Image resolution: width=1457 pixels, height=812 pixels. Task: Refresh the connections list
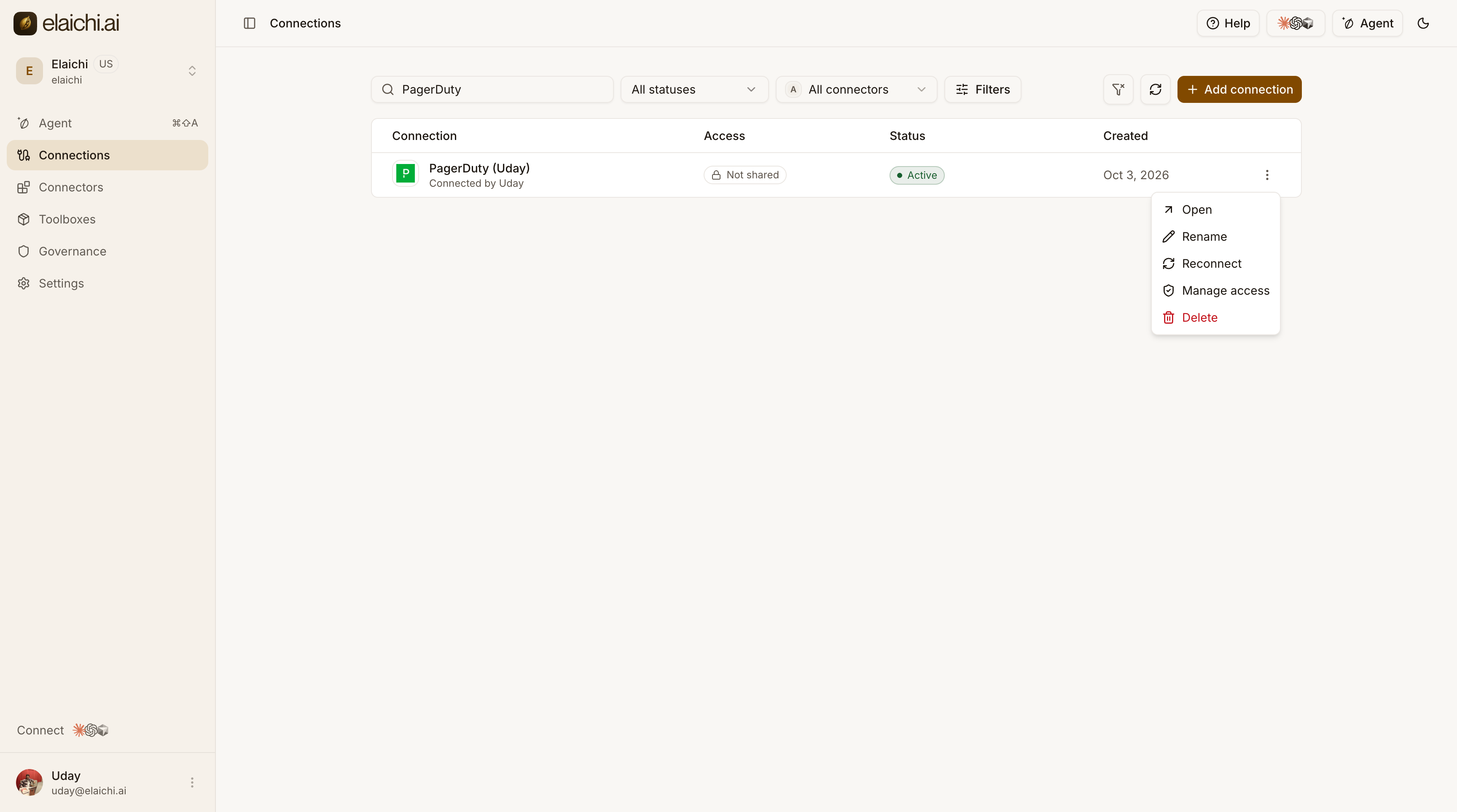(1156, 89)
